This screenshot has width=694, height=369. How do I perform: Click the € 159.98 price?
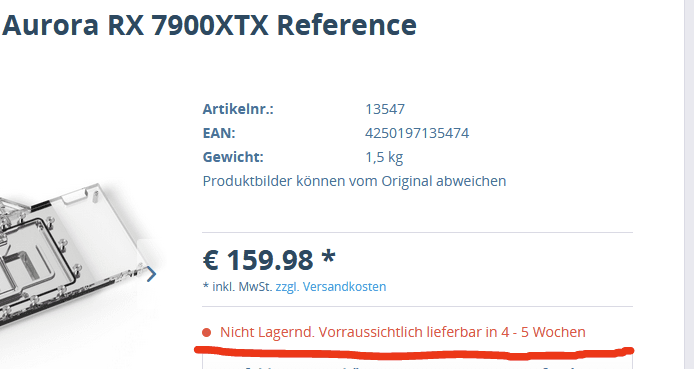258,260
